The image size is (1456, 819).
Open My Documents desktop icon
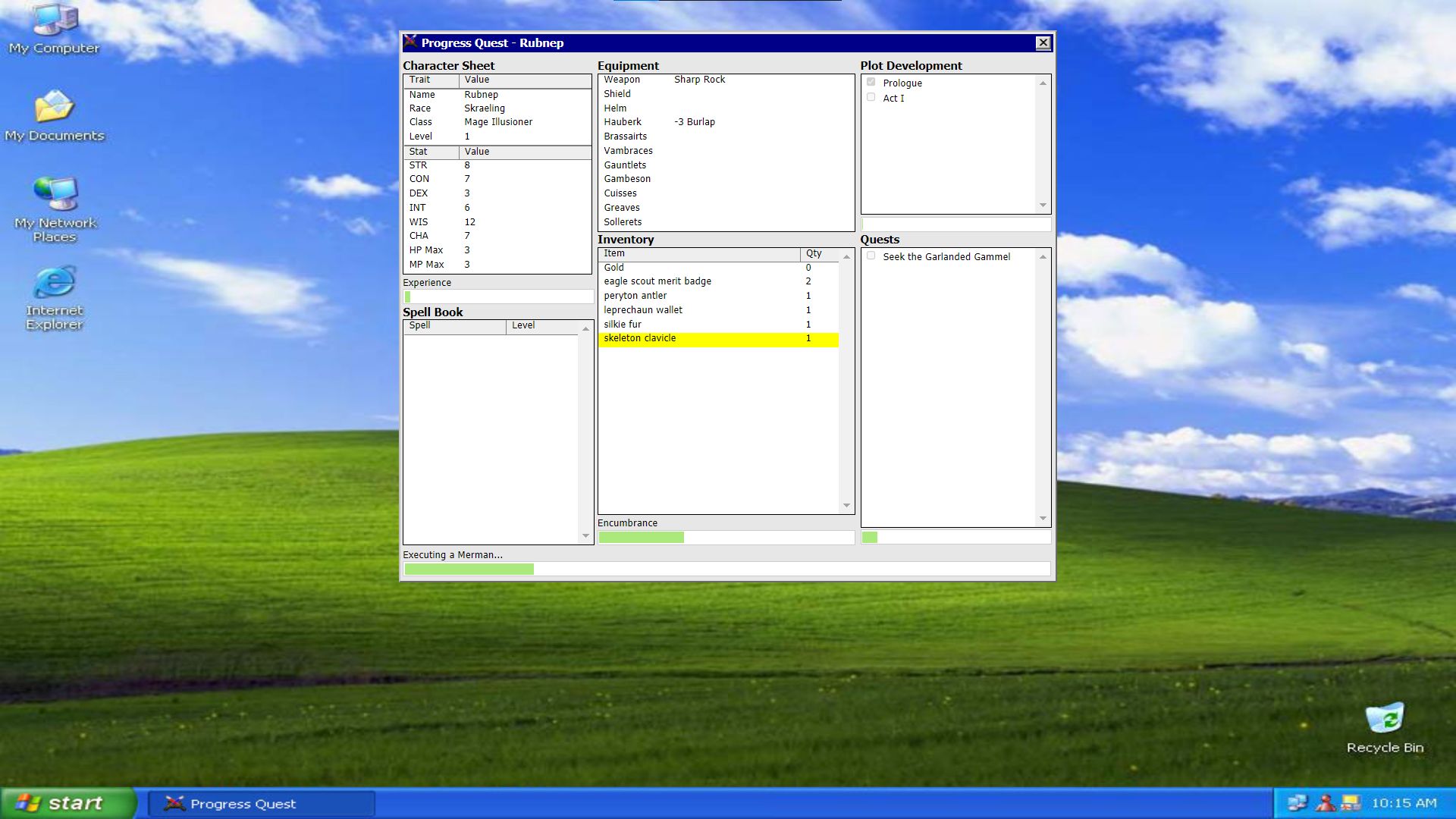[54, 116]
